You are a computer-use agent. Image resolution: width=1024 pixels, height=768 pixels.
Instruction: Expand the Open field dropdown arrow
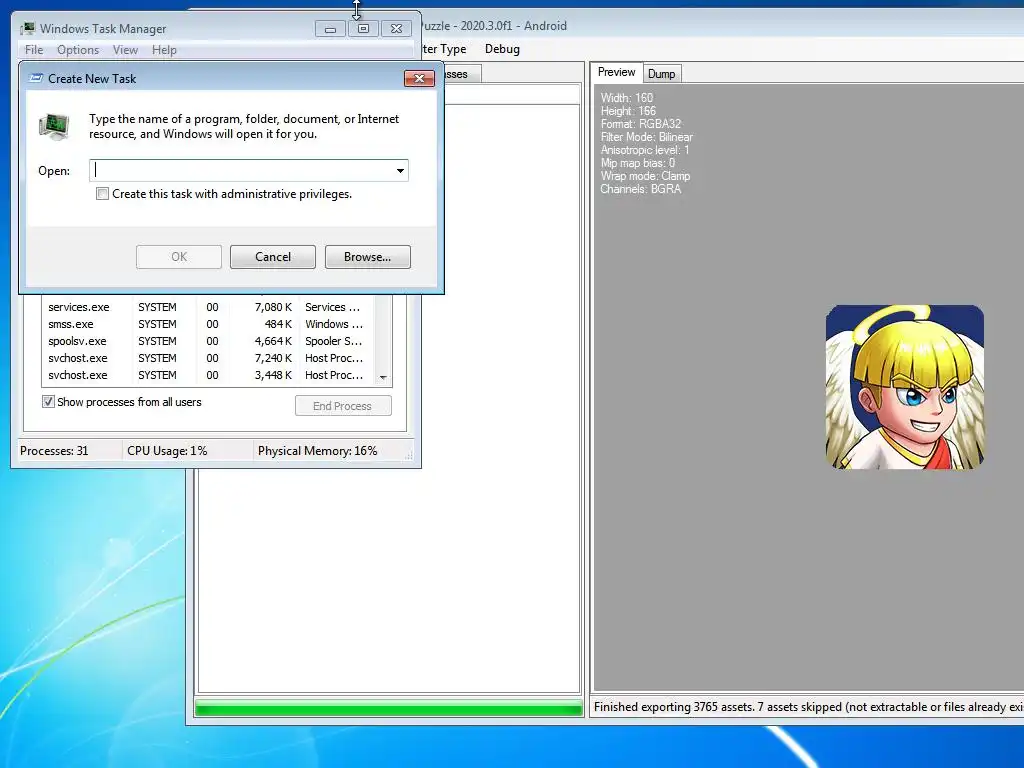coord(400,171)
